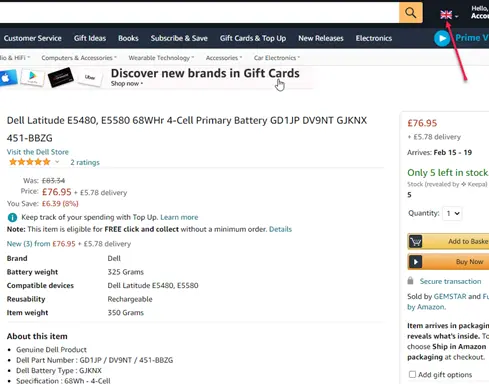Screen dimensions: 489x384
Task: Click the Add to Basket button
Action: point(448,241)
